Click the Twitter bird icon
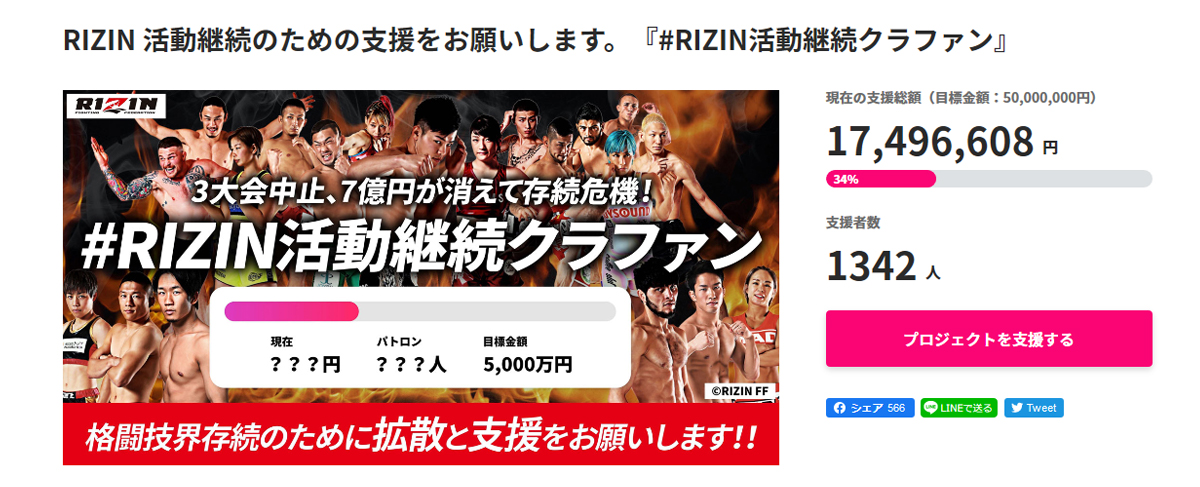Image resolution: width=1200 pixels, height=487 pixels. (x=1017, y=408)
